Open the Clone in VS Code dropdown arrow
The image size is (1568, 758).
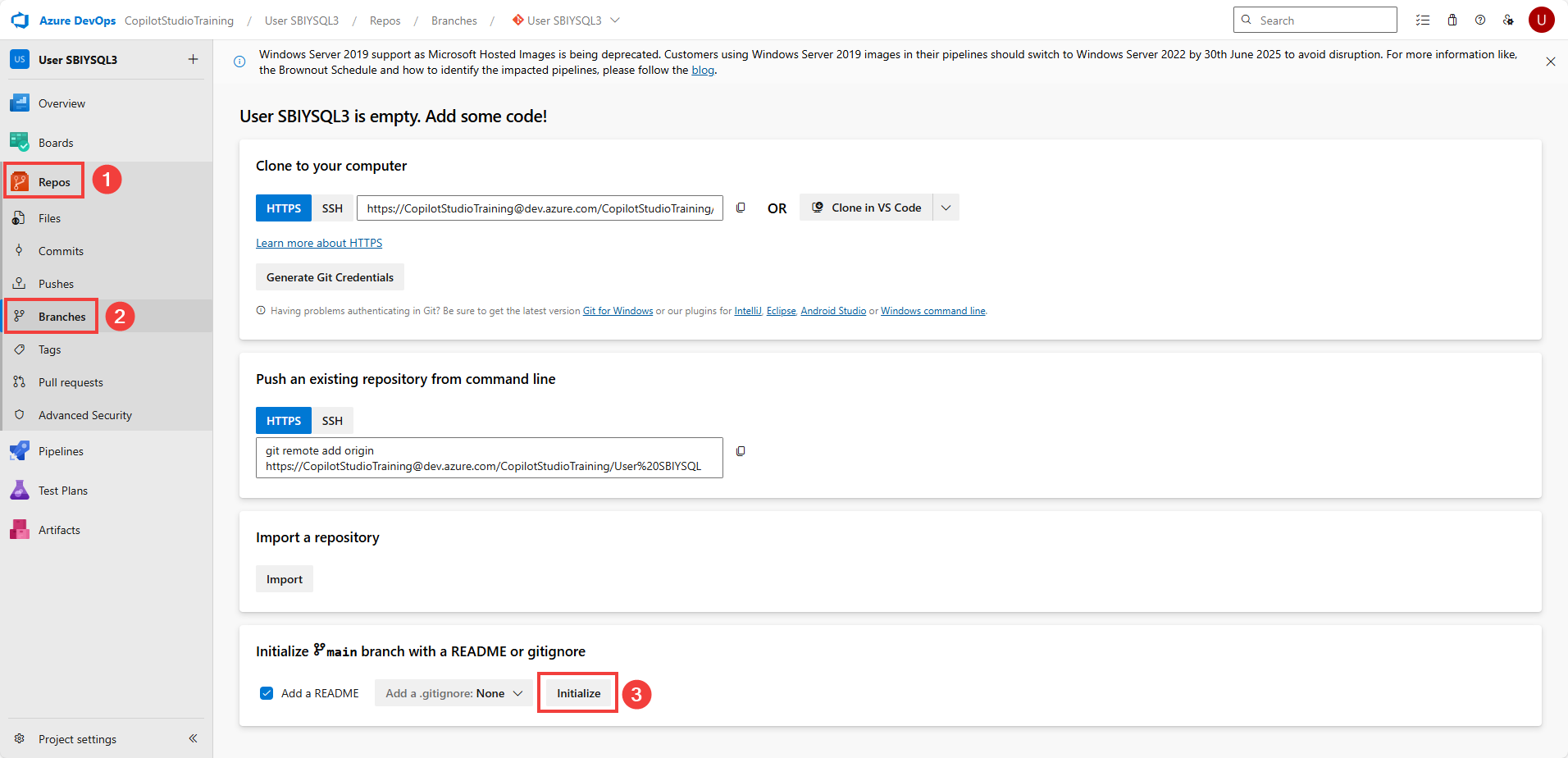point(946,208)
